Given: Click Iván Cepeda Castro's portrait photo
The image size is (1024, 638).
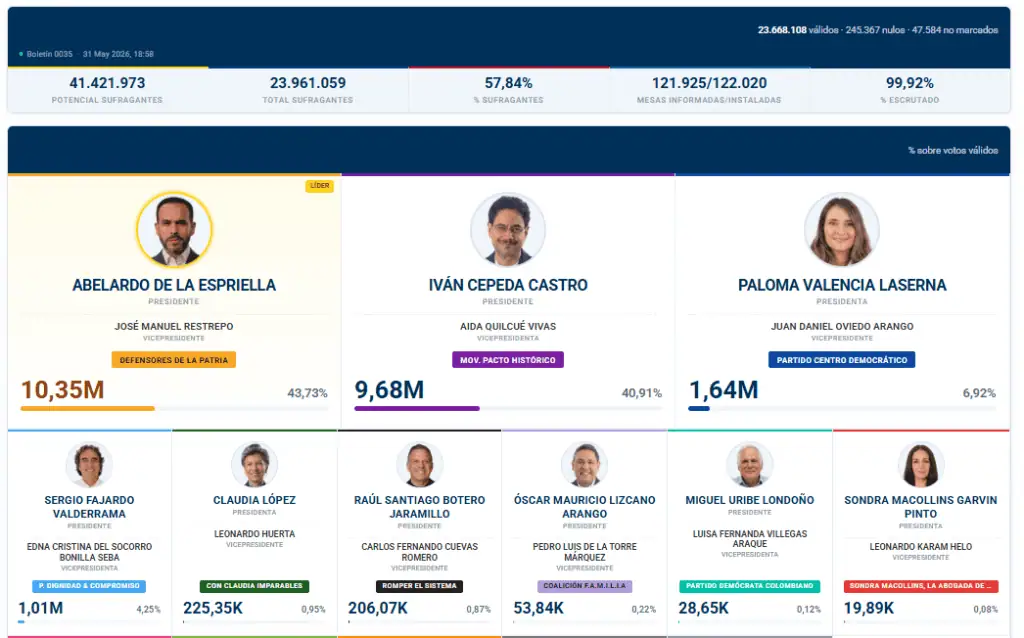Looking at the screenshot, I should click(508, 230).
